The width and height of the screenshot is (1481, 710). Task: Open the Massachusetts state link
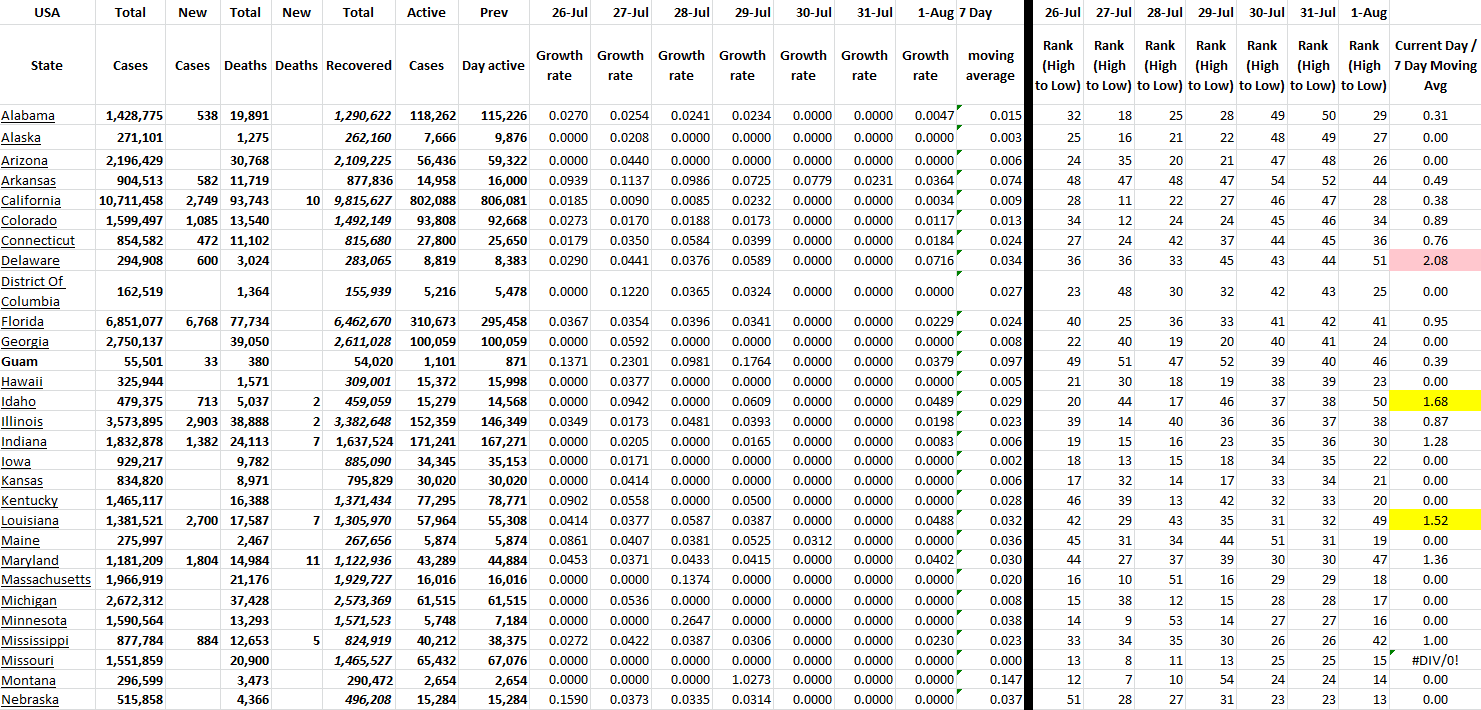[46, 580]
